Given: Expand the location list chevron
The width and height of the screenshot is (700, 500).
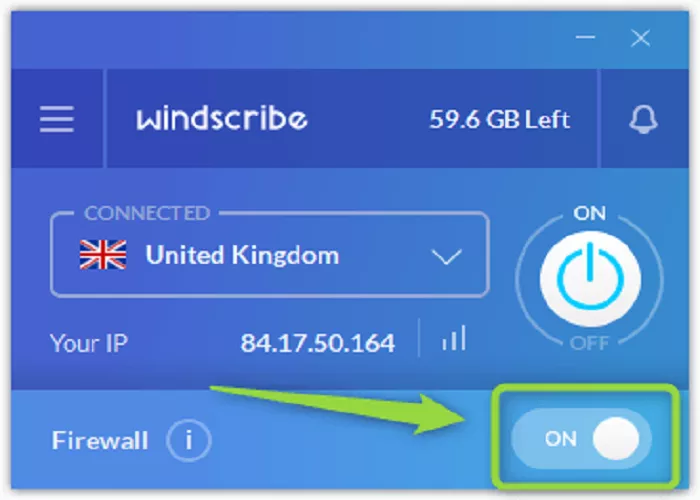Looking at the screenshot, I should click(x=446, y=257).
